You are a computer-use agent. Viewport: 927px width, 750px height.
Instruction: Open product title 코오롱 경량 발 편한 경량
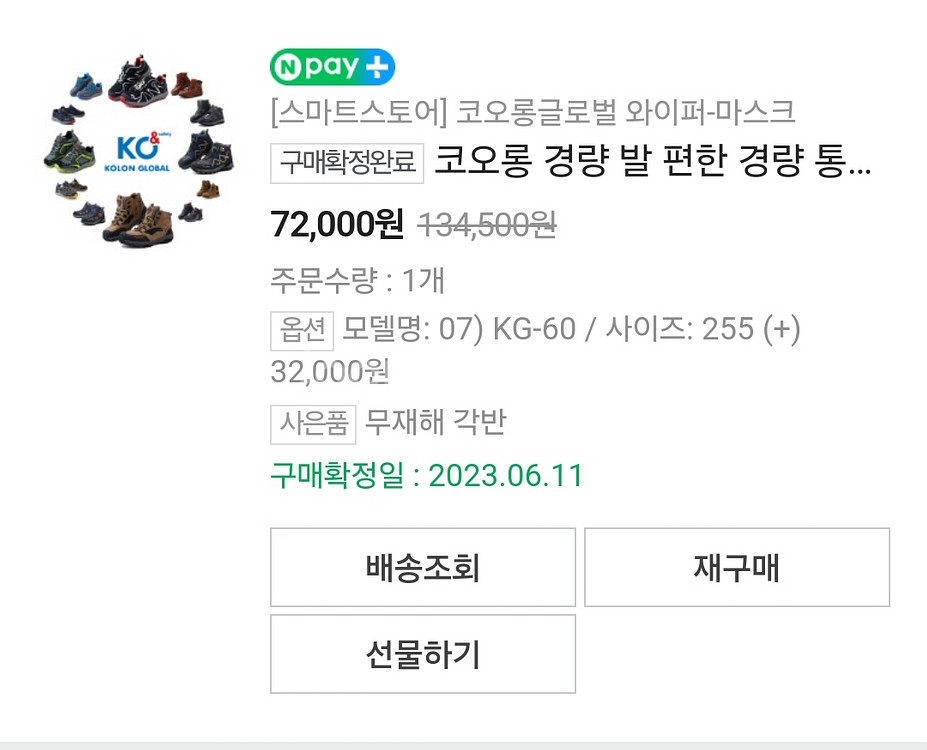pyautogui.click(x=653, y=161)
